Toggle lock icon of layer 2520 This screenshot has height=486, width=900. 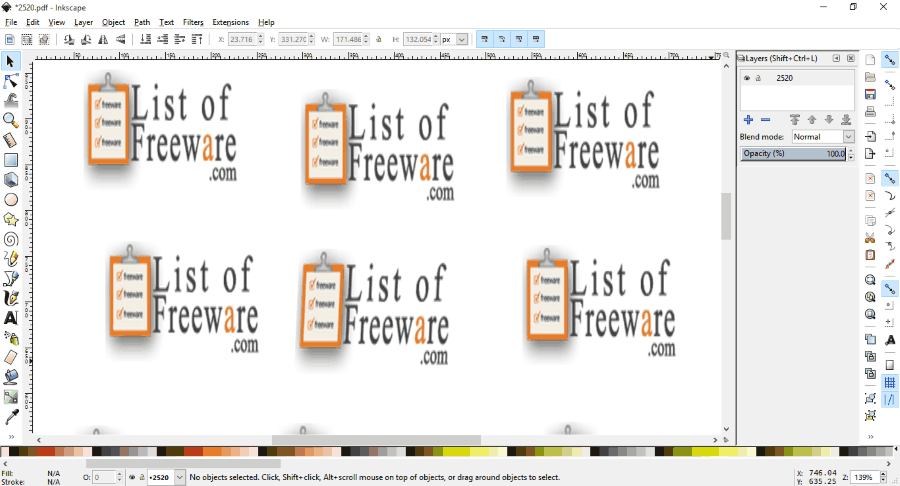pos(758,78)
